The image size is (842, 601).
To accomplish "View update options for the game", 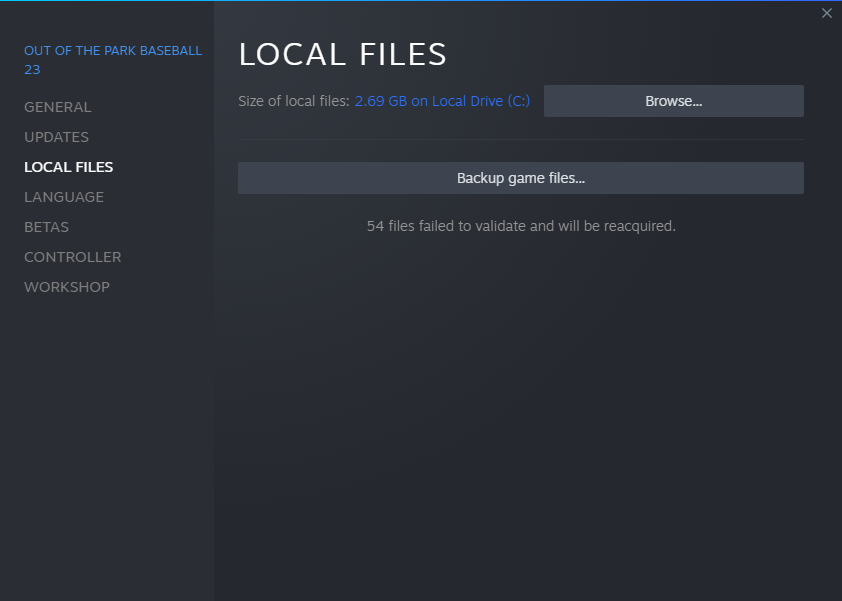I will 56,137.
